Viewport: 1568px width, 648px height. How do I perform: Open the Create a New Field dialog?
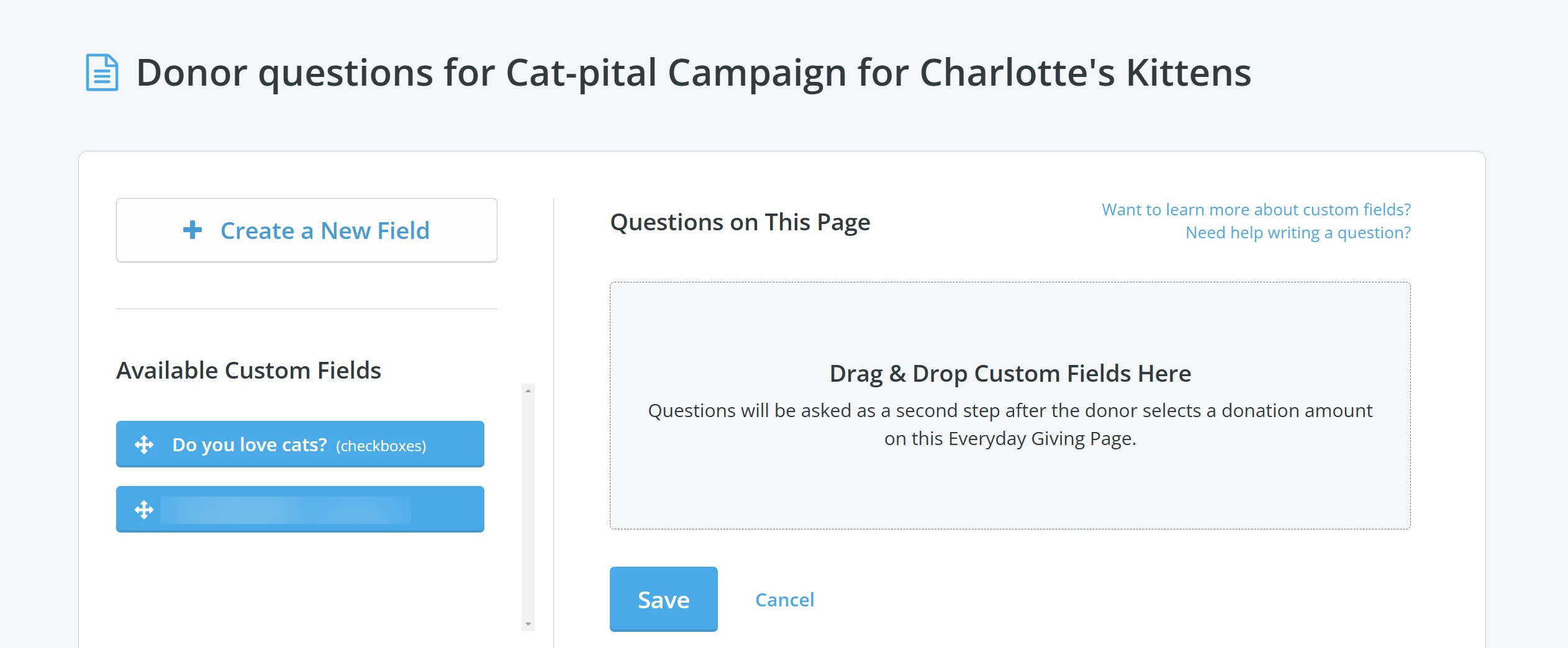pyautogui.click(x=306, y=230)
